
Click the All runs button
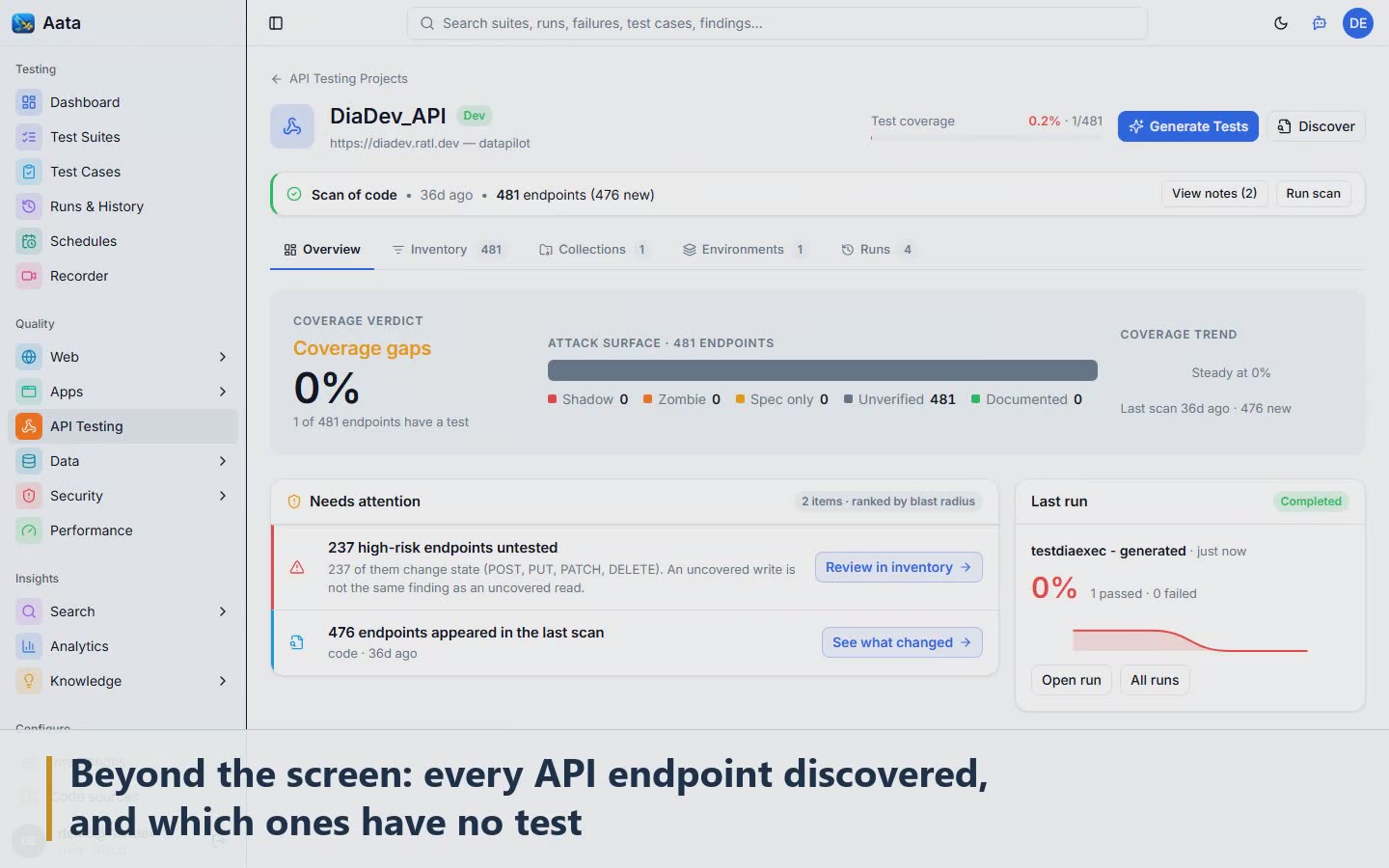[1155, 680]
